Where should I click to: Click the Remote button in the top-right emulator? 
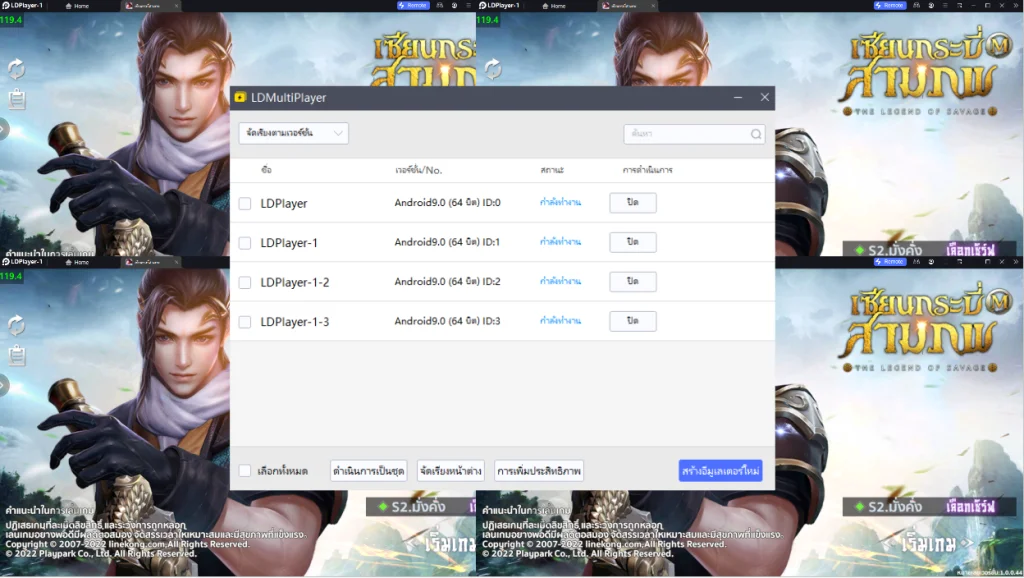click(x=890, y=5)
